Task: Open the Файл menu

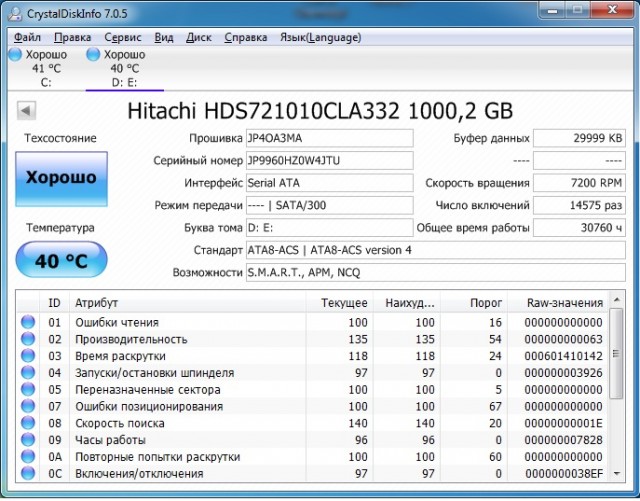Action: [x=27, y=38]
